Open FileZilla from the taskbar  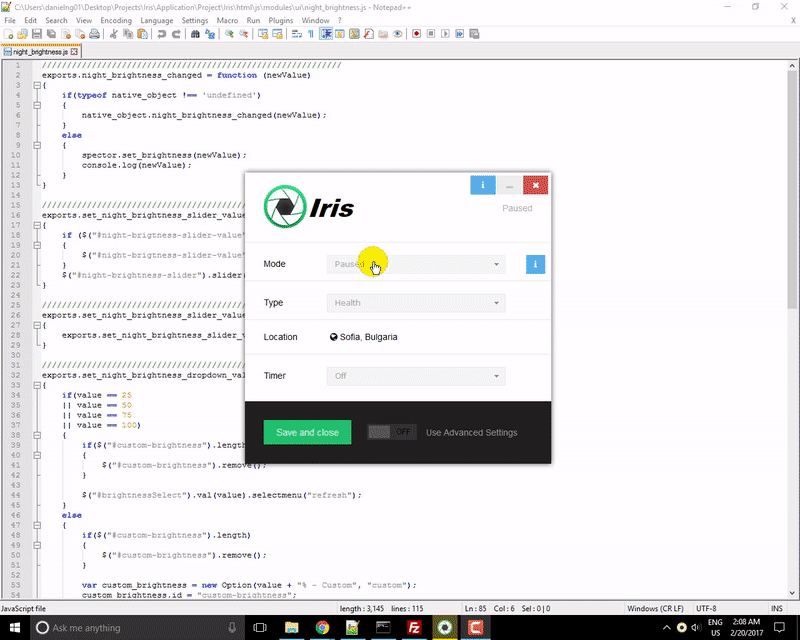coord(414,628)
